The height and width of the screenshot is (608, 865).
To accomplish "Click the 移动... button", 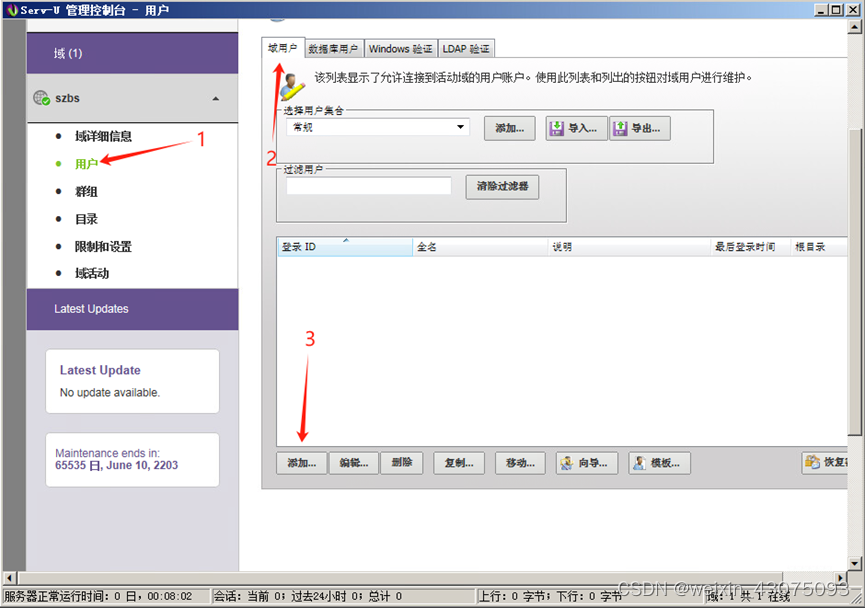I will pyautogui.click(x=520, y=463).
